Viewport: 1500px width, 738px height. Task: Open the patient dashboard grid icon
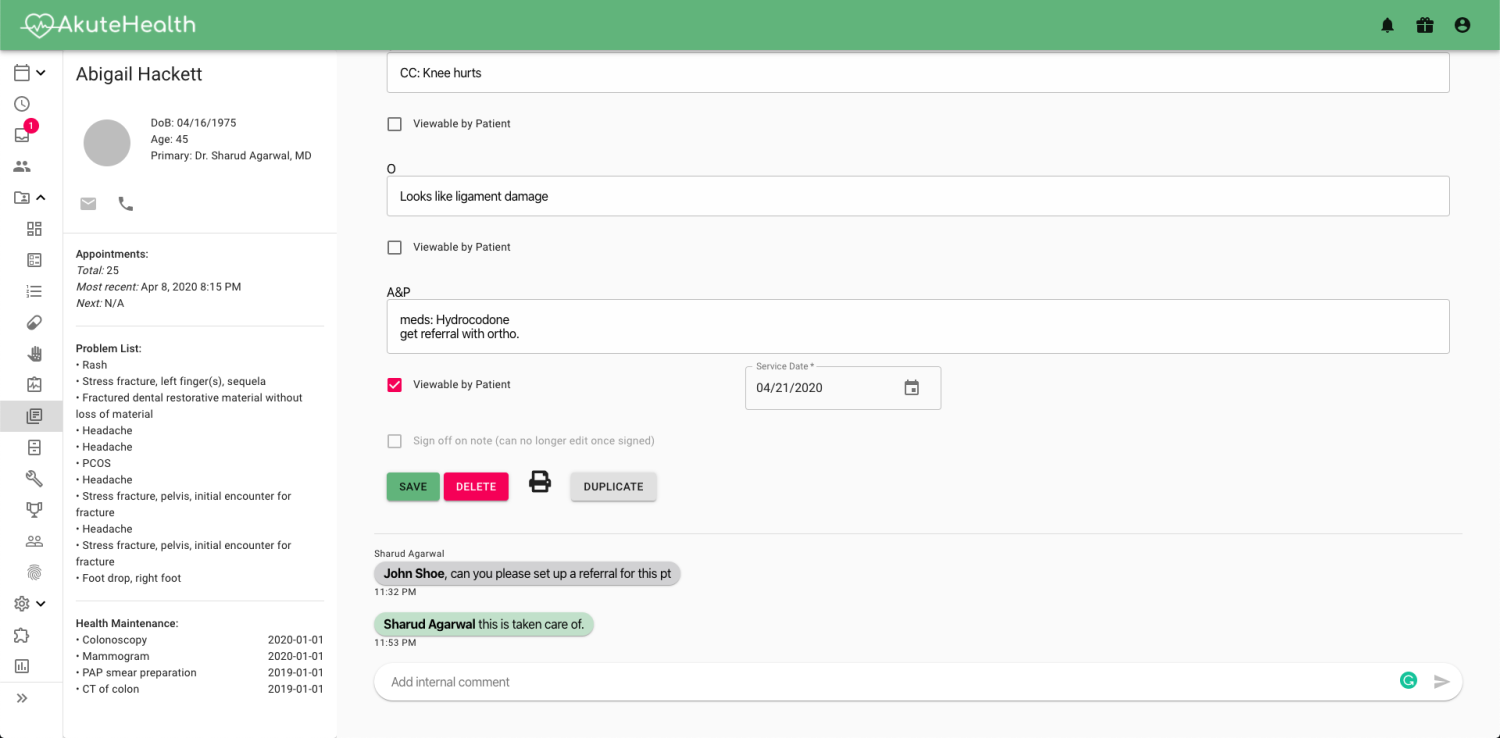[x=34, y=229]
